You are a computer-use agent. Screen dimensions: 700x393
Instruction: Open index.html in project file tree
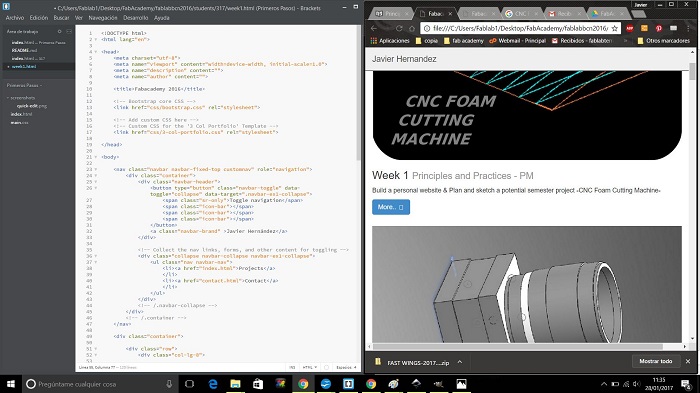pyautogui.click(x=21, y=114)
